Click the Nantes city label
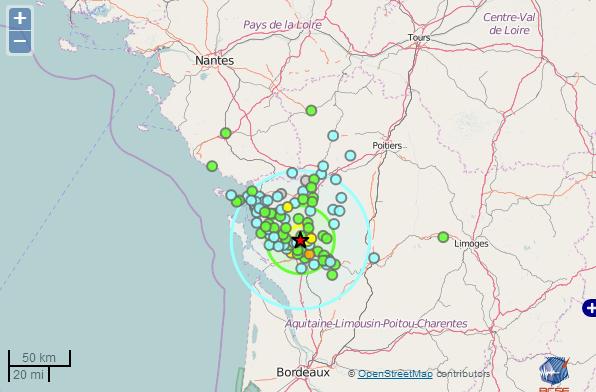The width and height of the screenshot is (596, 392). pyautogui.click(x=214, y=60)
